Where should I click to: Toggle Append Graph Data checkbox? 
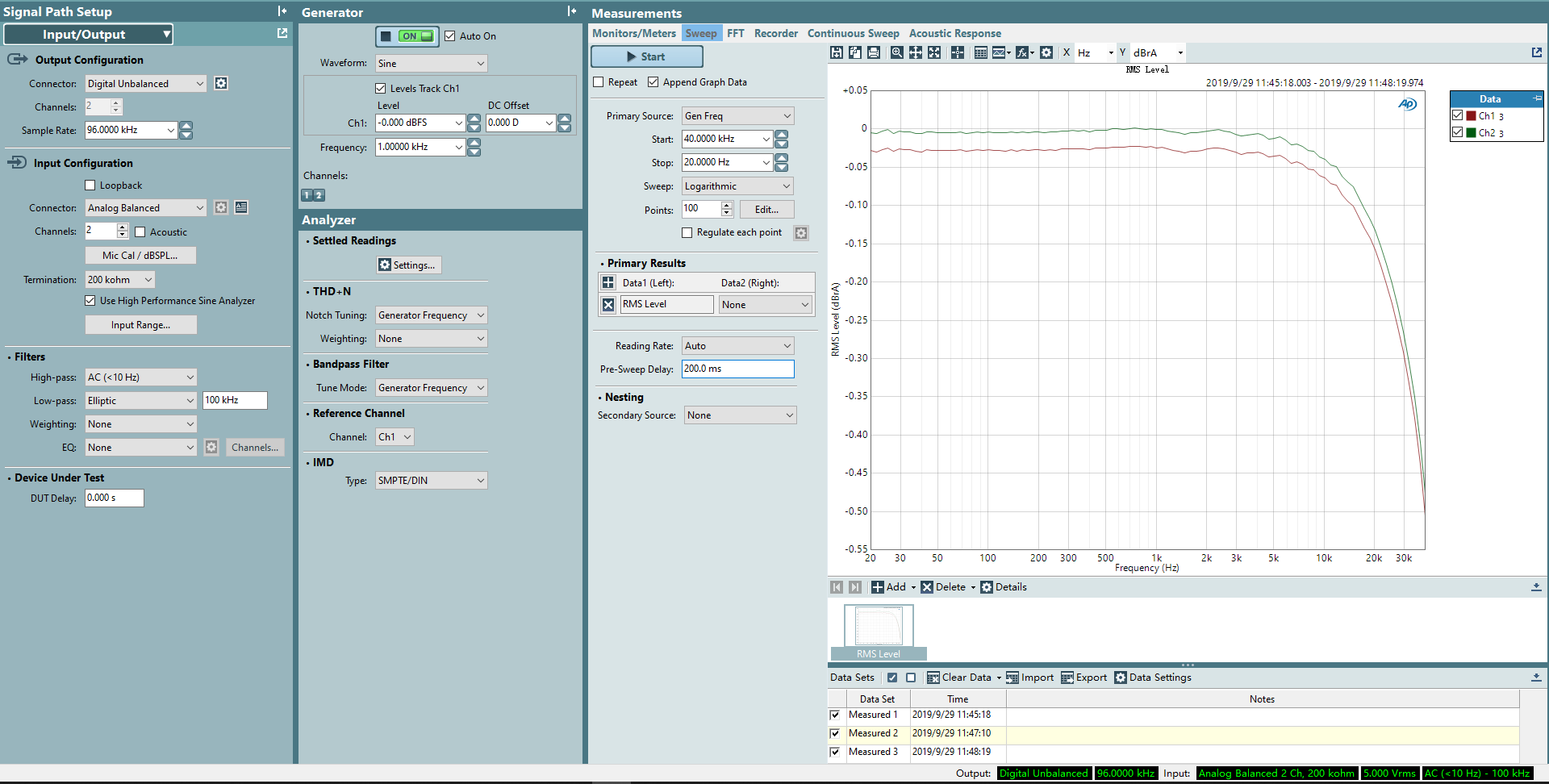(x=653, y=82)
